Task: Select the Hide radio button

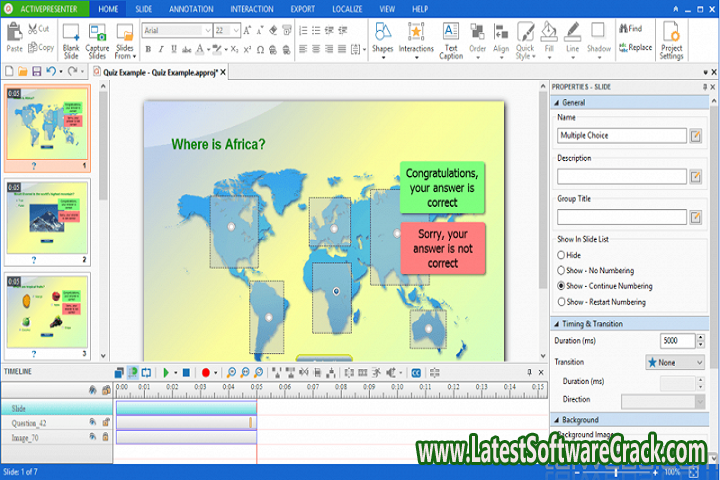Action: point(562,255)
